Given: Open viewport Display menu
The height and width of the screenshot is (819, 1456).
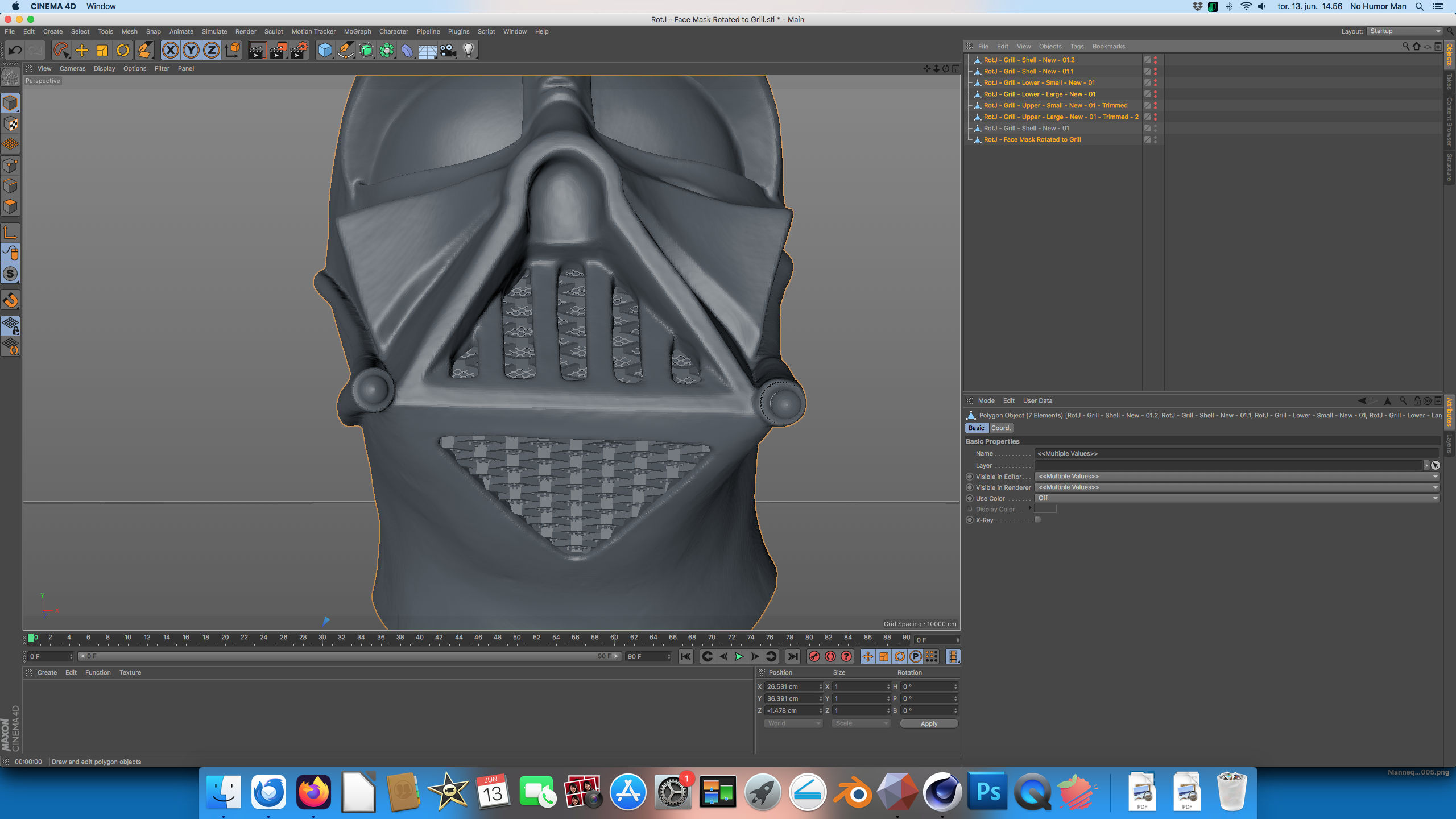Looking at the screenshot, I should [x=104, y=68].
